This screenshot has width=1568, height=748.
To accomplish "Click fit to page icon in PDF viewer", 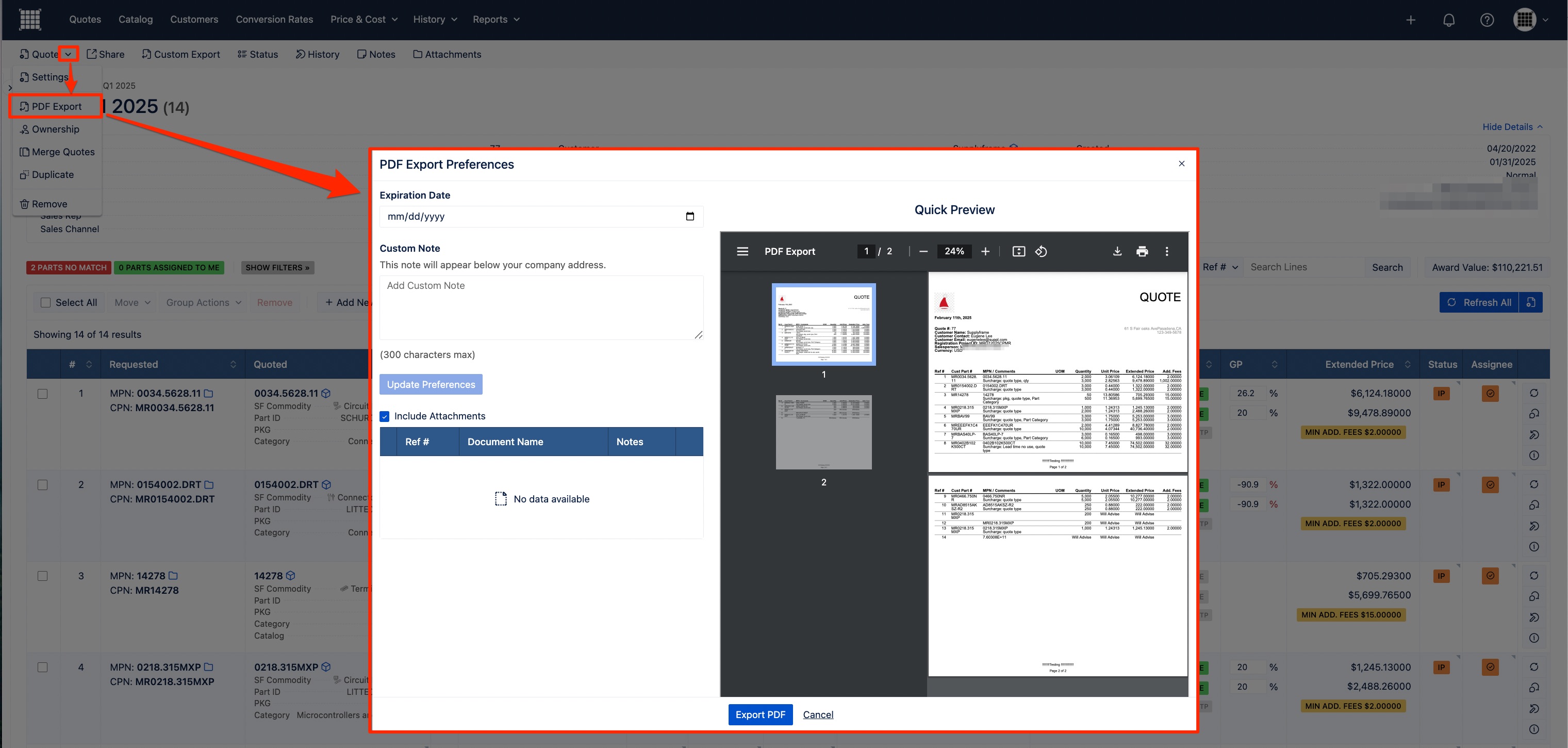I will 1018,252.
